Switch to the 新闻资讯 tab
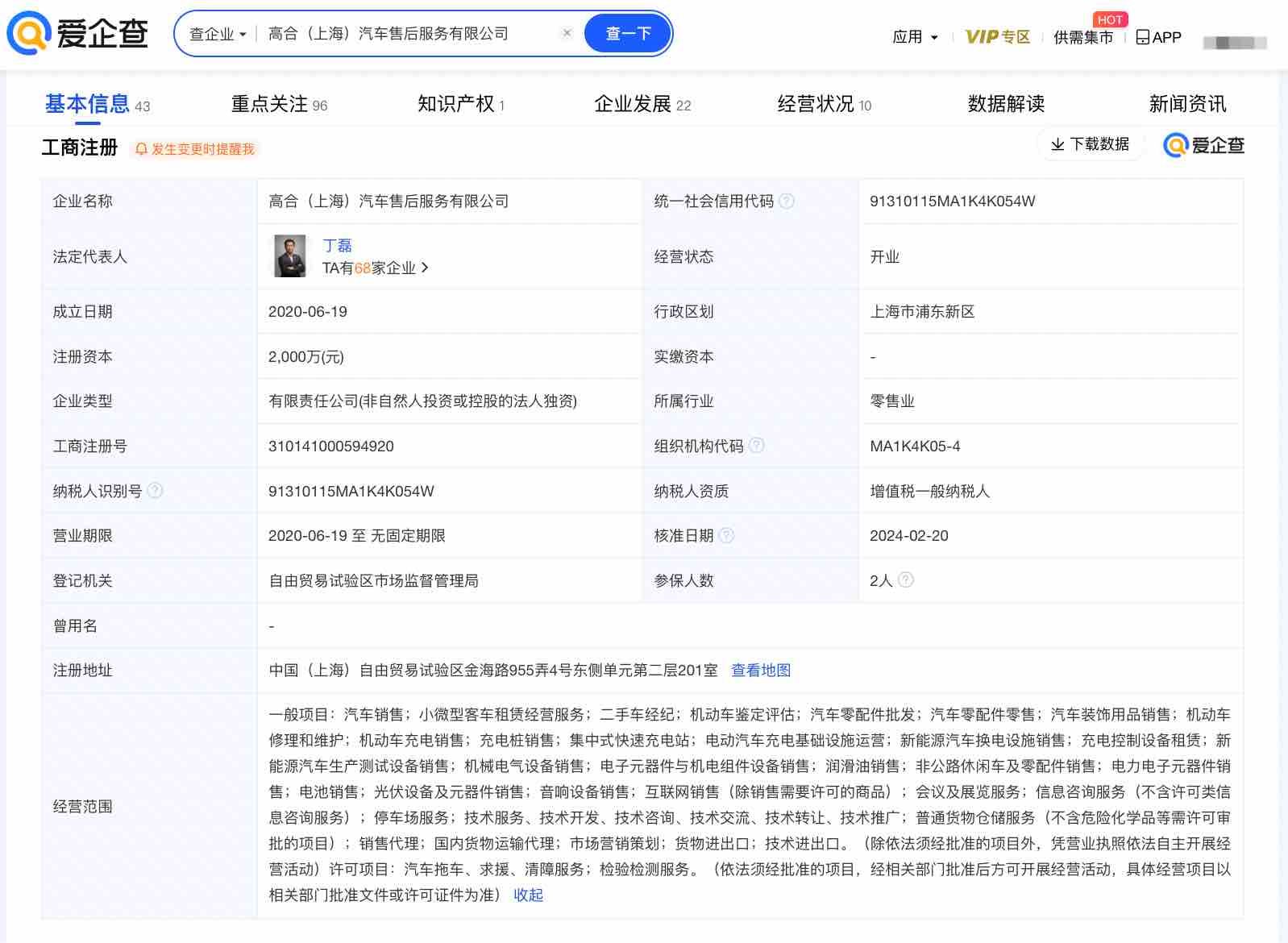1288x943 pixels. click(1187, 104)
